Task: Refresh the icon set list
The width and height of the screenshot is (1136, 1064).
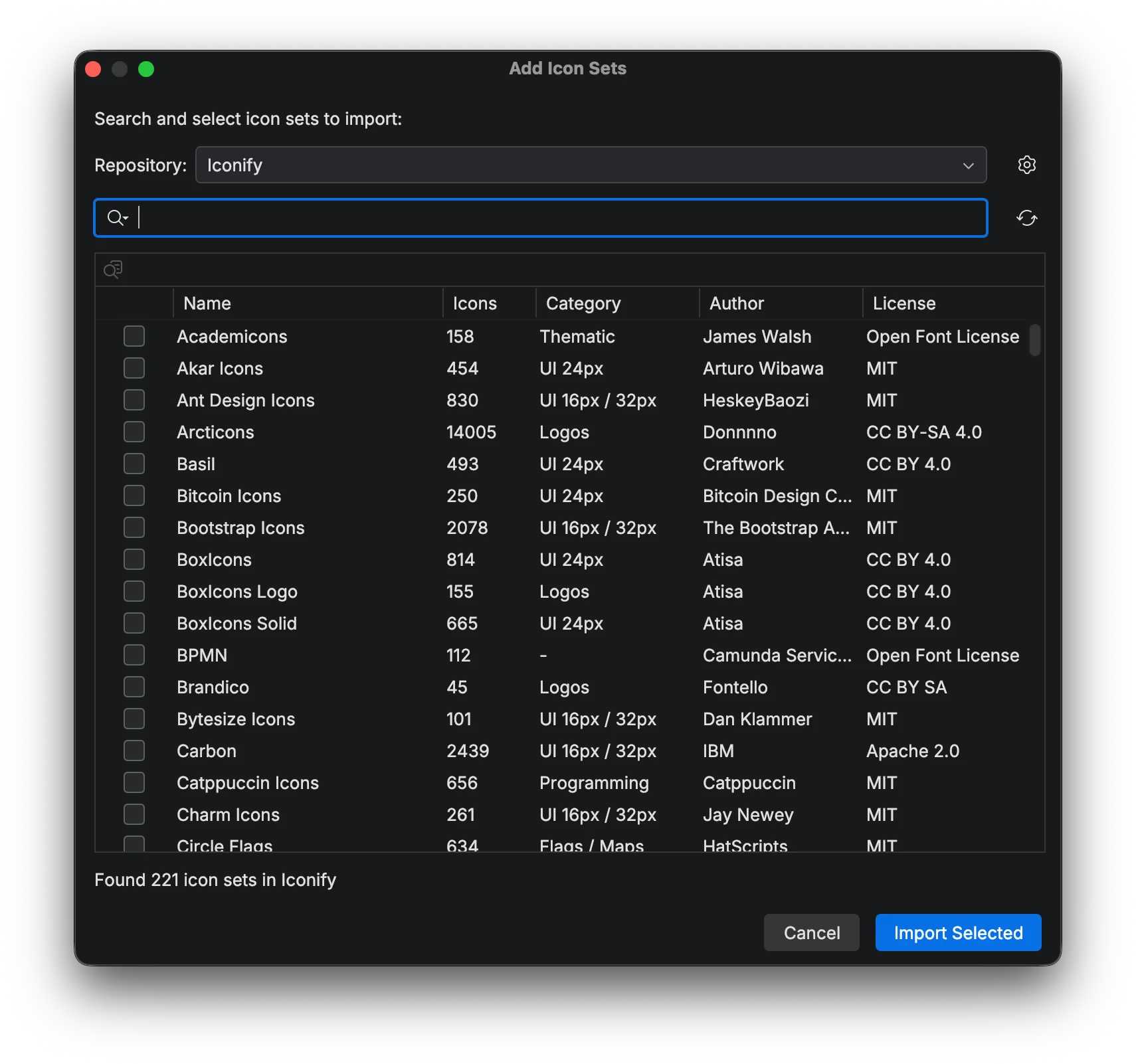Action: tap(1026, 218)
